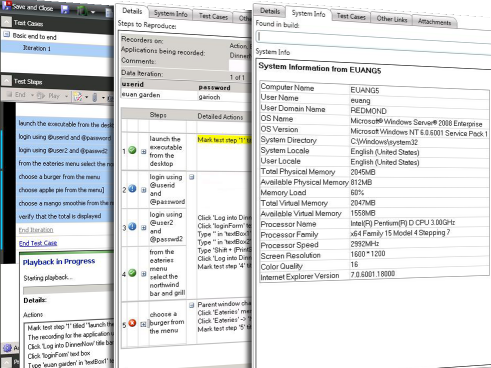Open the dropdown arrow beside the green icon
This screenshot has height=368, width=491.
click(93, 12)
